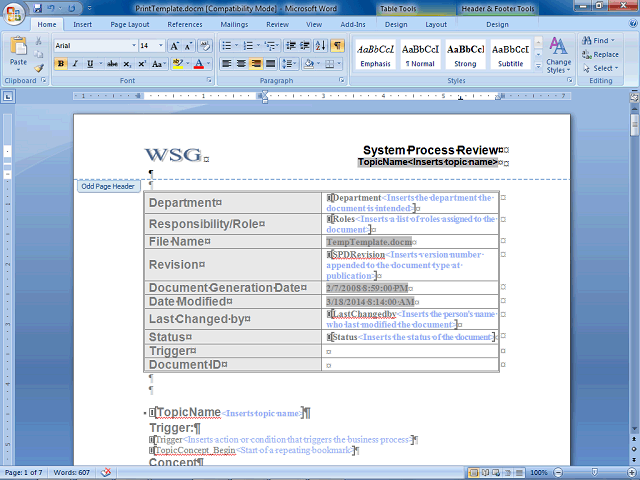This screenshot has height=480, width=640.
Task: Click Replace button
Action: click(x=600, y=54)
